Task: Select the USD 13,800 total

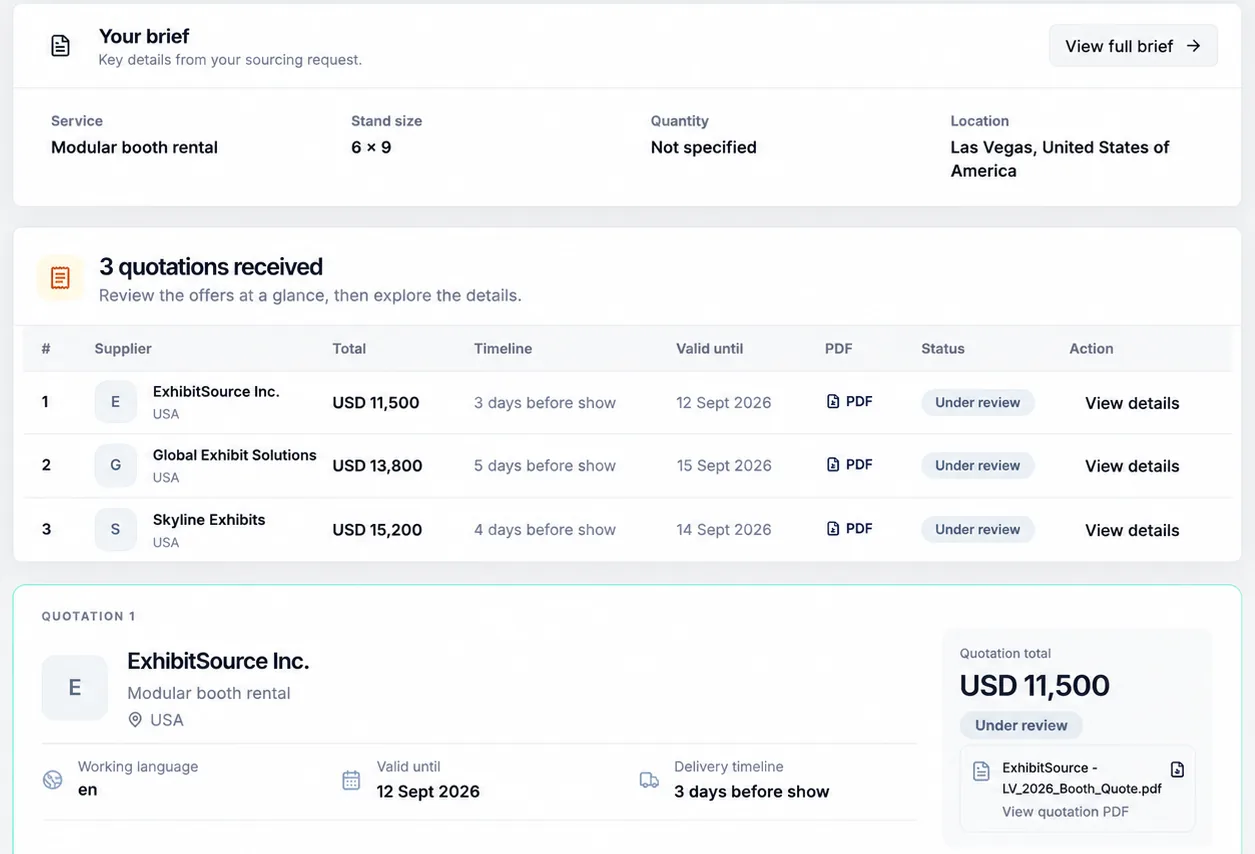Action: [x=377, y=466]
